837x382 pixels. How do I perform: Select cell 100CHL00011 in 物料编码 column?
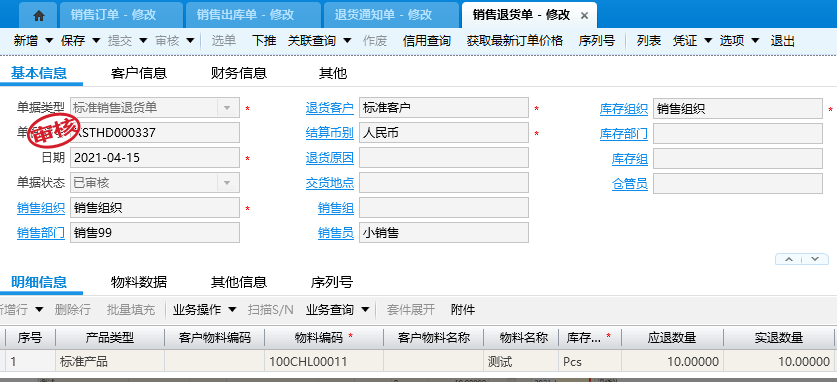coord(324,362)
